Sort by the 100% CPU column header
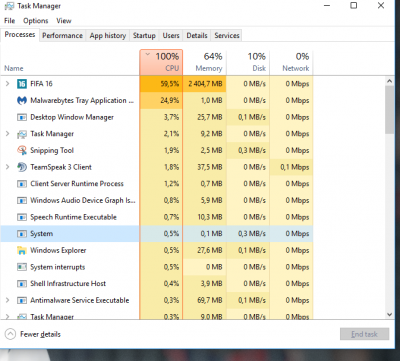Screen dimensions: 400x361 161,62
